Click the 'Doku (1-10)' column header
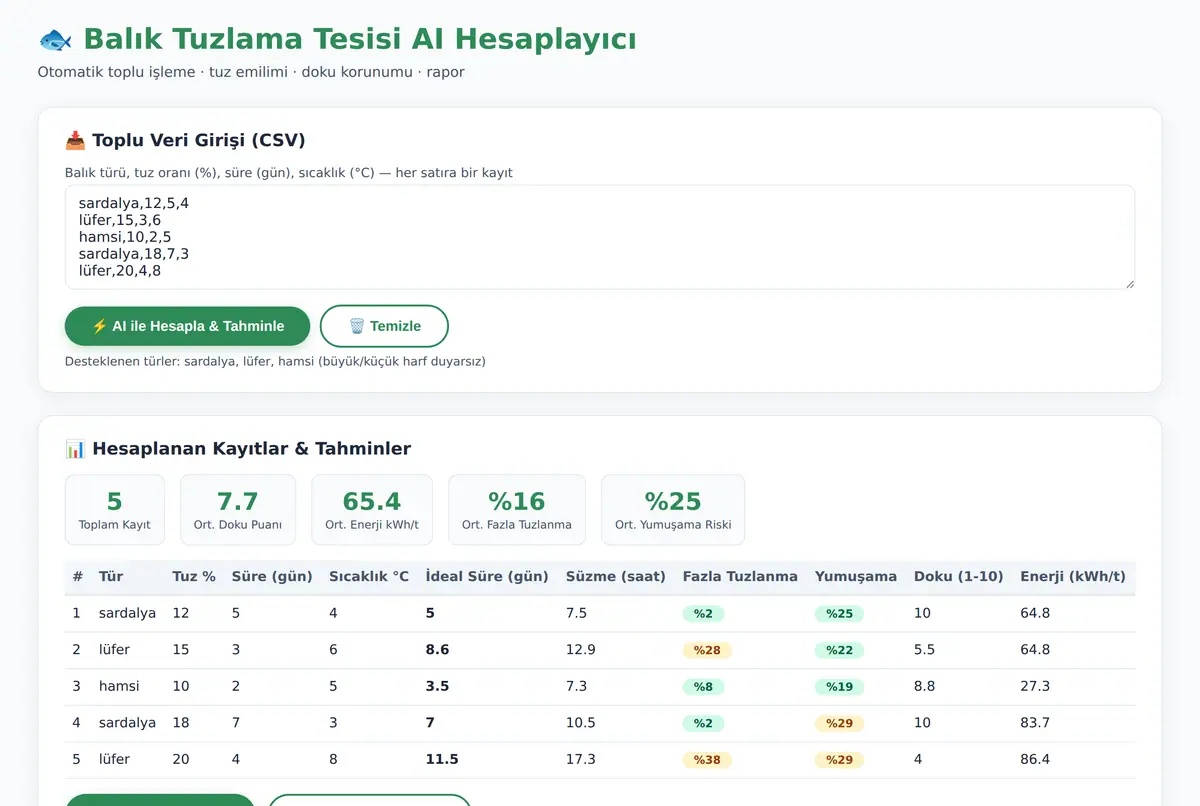Screen dimensions: 1200x806 tap(959, 576)
